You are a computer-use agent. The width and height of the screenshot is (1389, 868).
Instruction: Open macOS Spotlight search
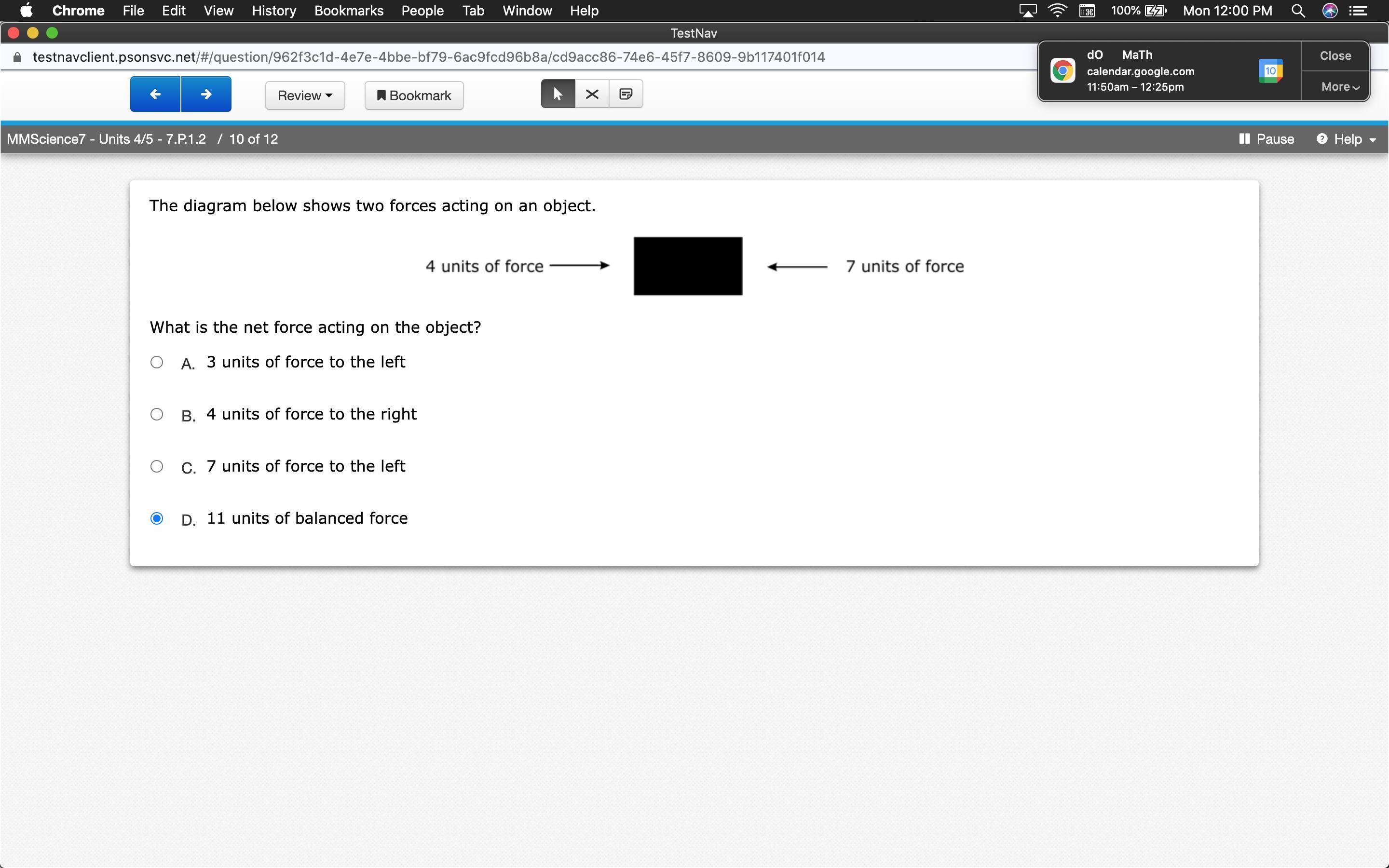pos(1298,11)
